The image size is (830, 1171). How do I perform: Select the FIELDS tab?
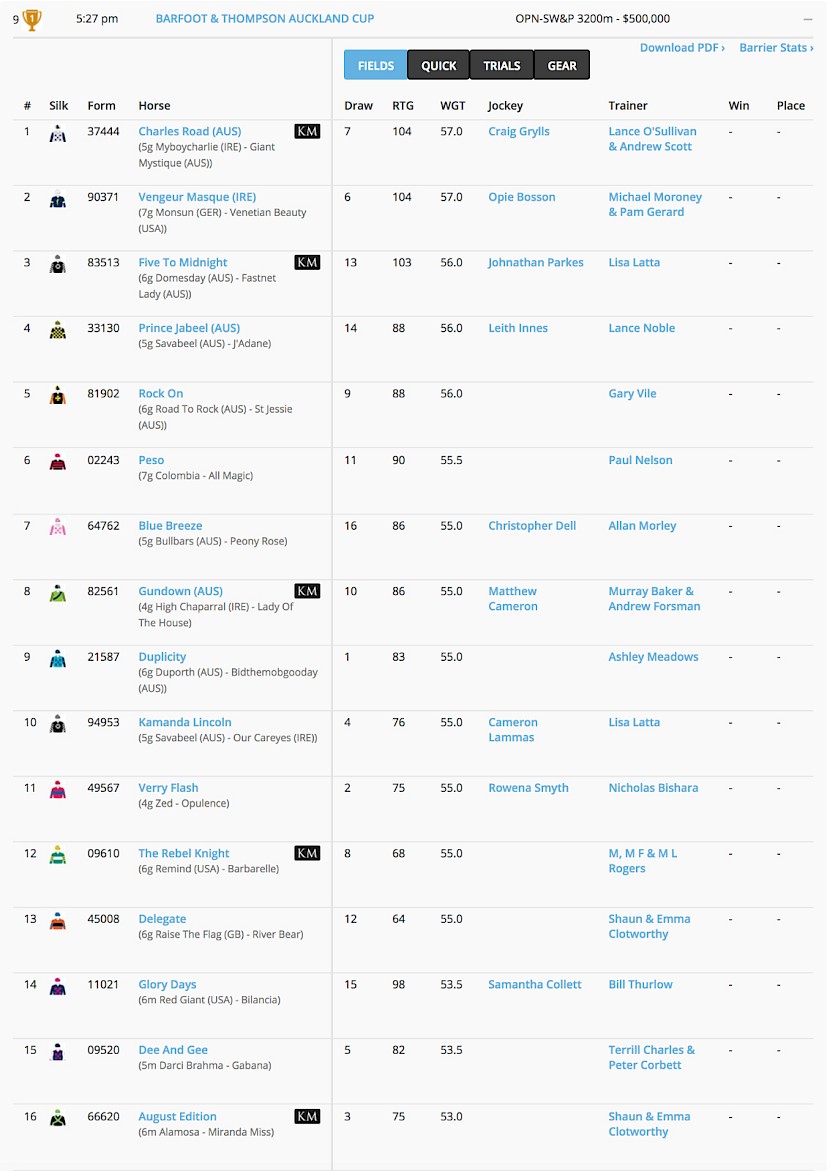[375, 65]
